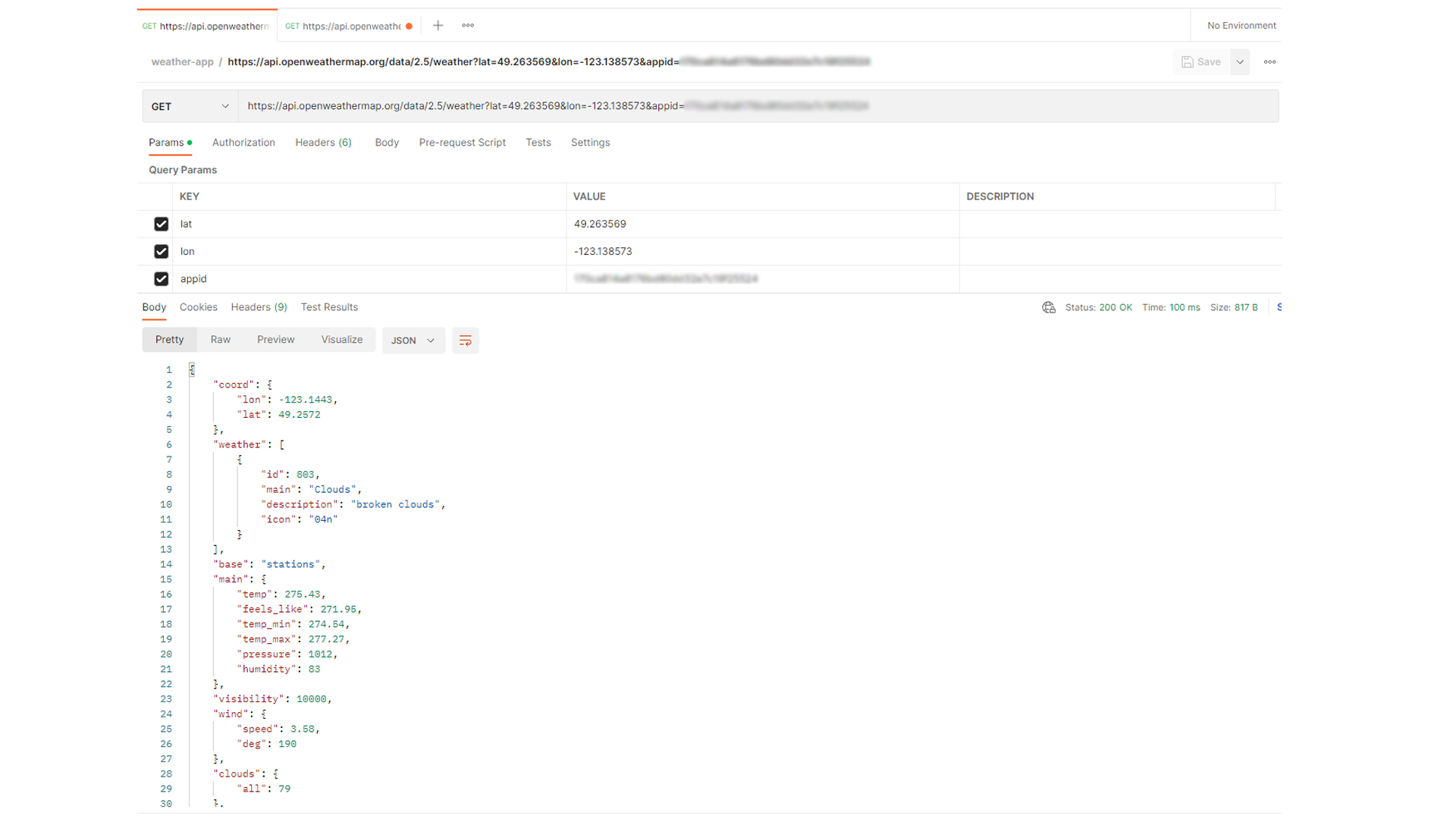Open the Pre-request Script tab
This screenshot has height=819, width=1456.
[x=462, y=142]
